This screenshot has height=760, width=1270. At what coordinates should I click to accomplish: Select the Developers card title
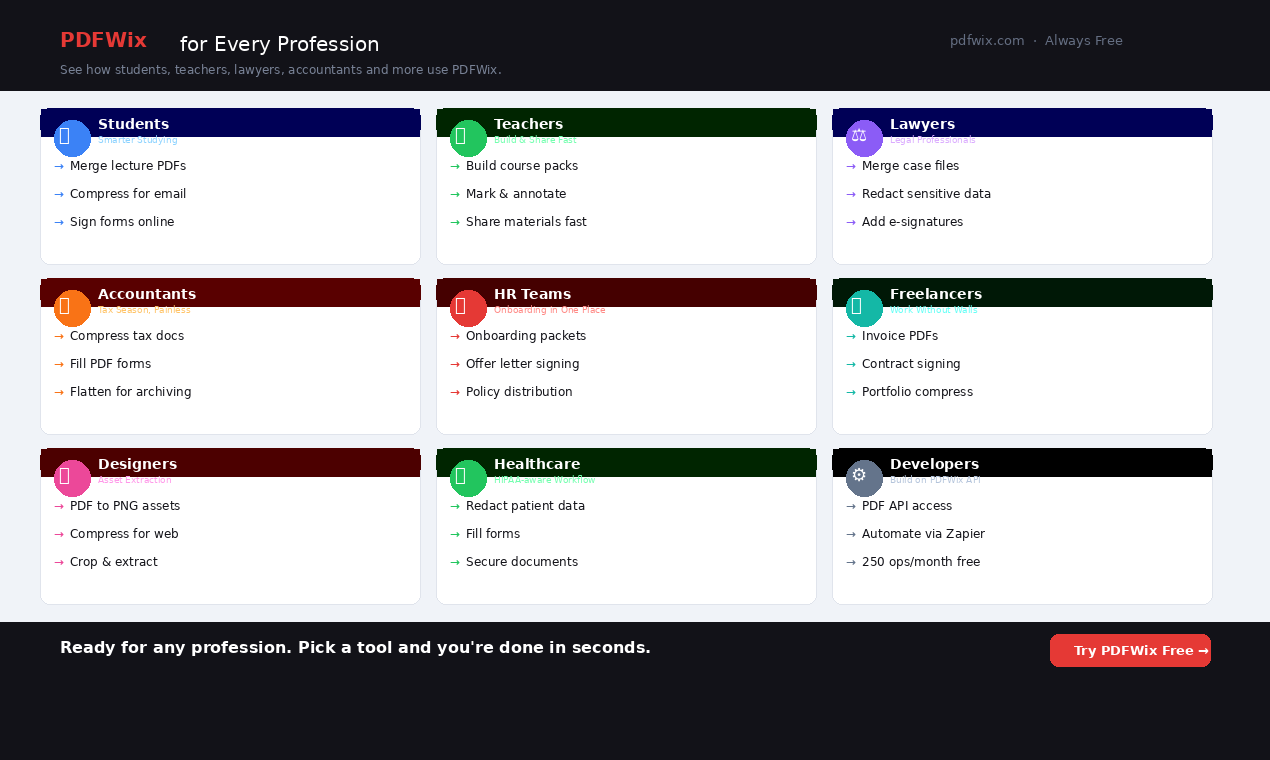click(934, 464)
